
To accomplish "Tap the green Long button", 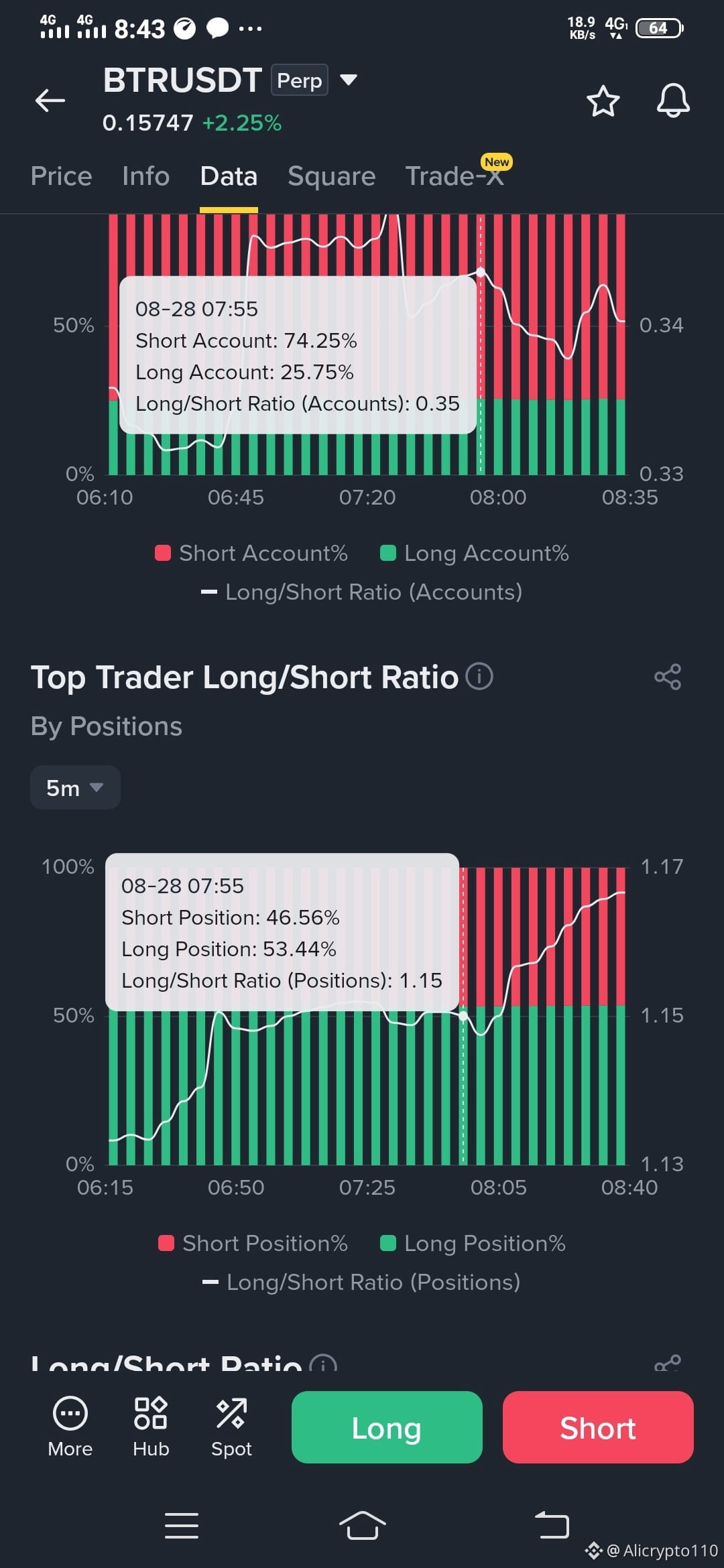I will 387,1427.
